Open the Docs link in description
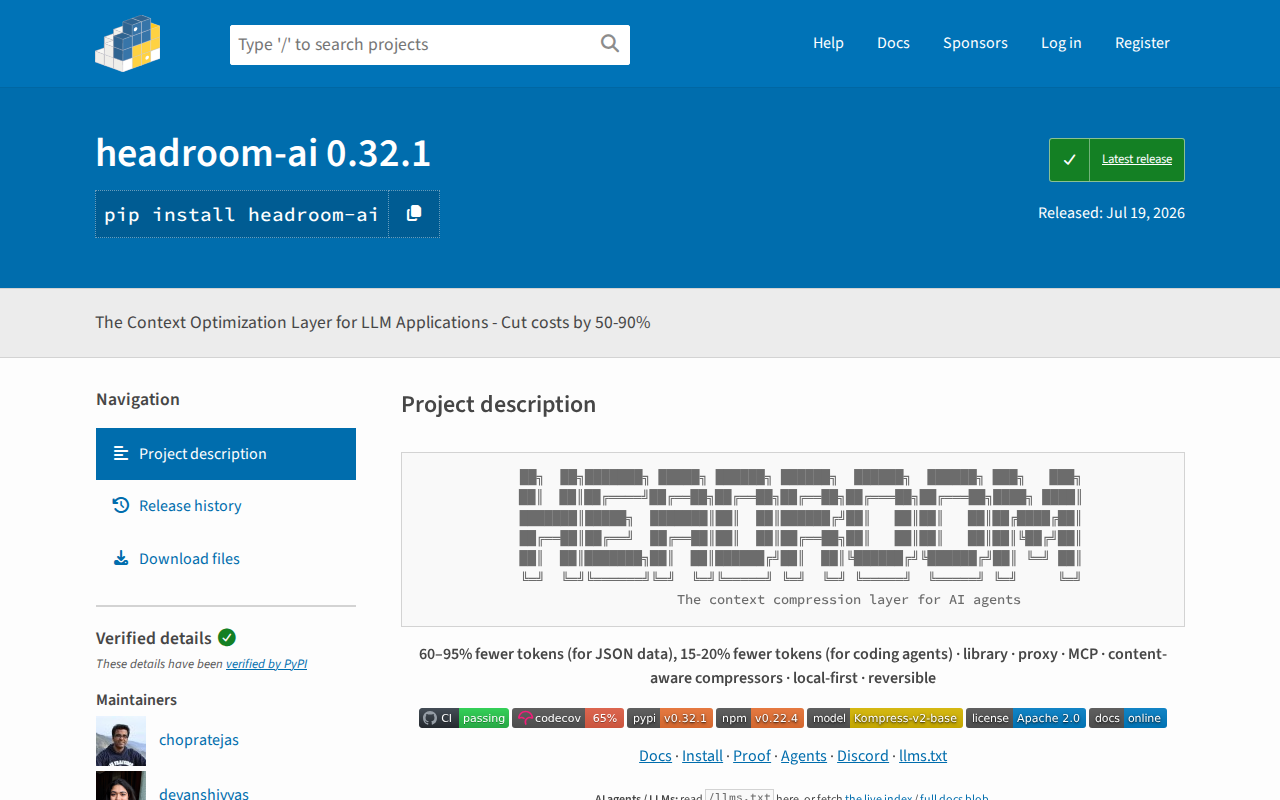Viewport: 1280px width, 800px height. point(655,756)
